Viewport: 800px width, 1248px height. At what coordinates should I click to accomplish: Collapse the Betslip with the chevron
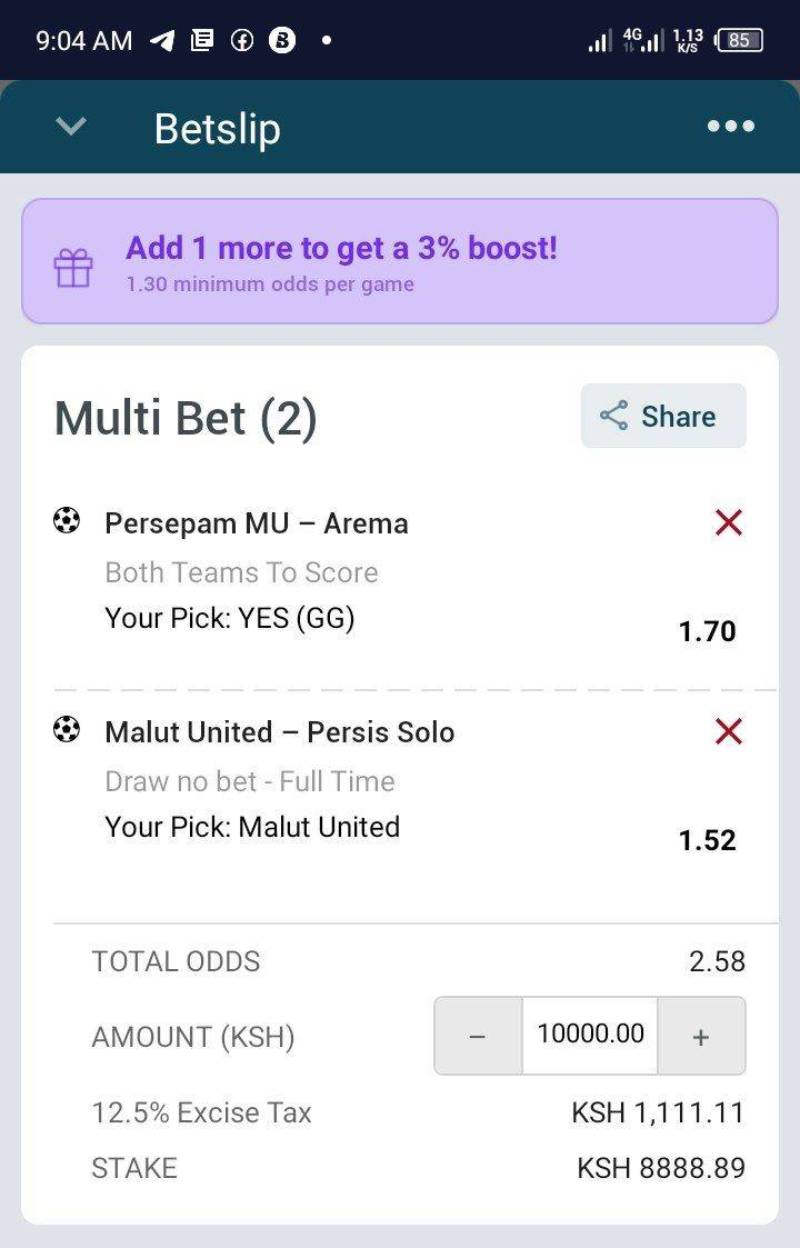[71, 127]
